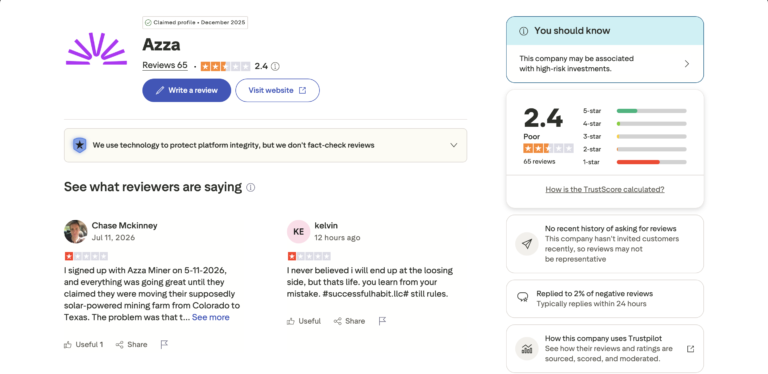Screen dimensions: 768x374
Task: Click 'No recent history of asking for reviews'
Action: click(611, 229)
